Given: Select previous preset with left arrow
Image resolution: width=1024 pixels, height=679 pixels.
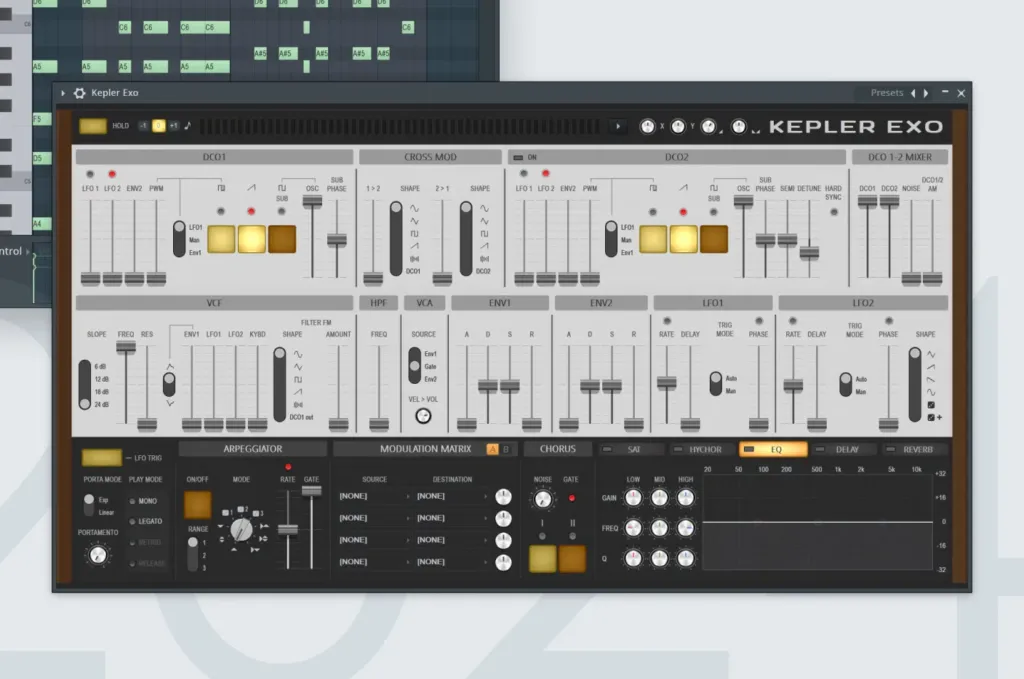Looking at the screenshot, I should pos(912,93).
